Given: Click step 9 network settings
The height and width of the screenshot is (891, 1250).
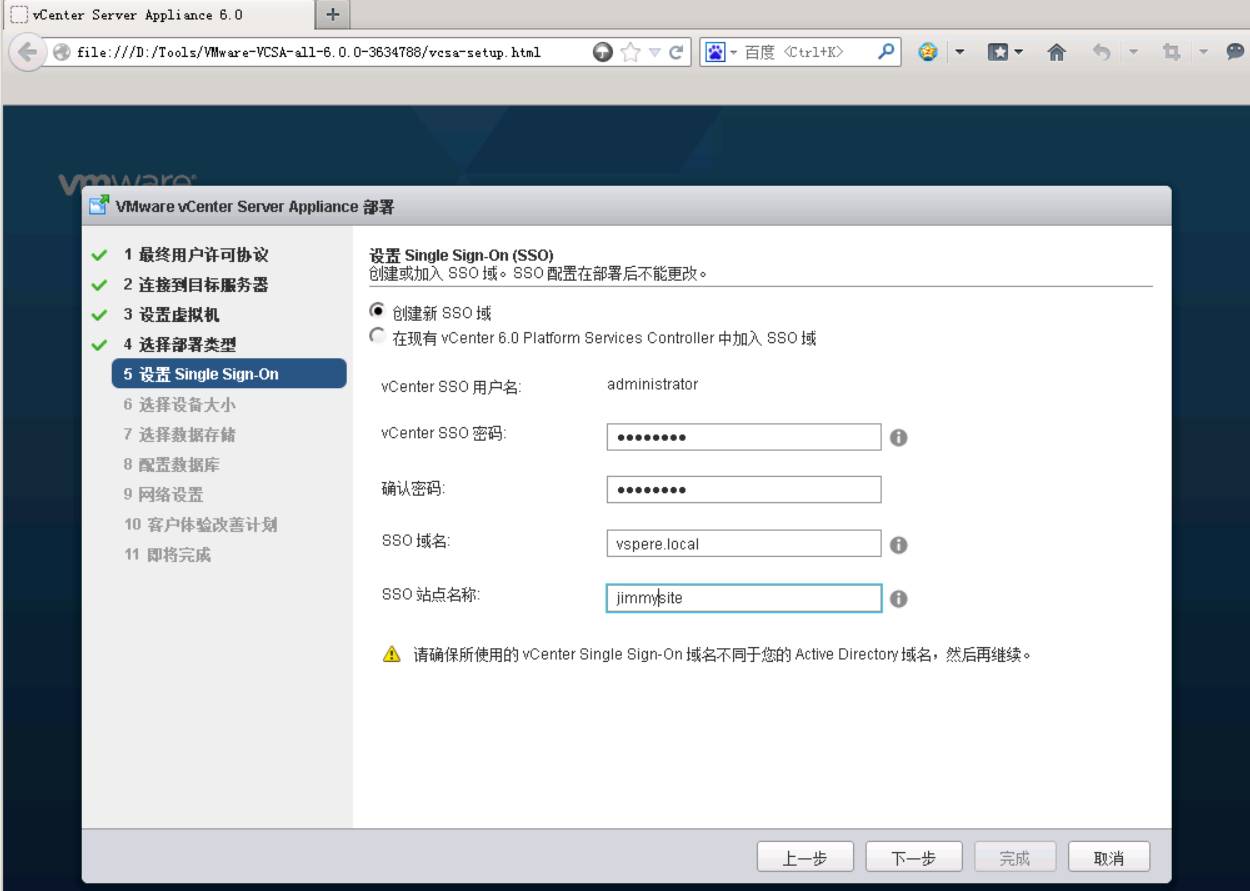Looking at the screenshot, I should tap(163, 495).
